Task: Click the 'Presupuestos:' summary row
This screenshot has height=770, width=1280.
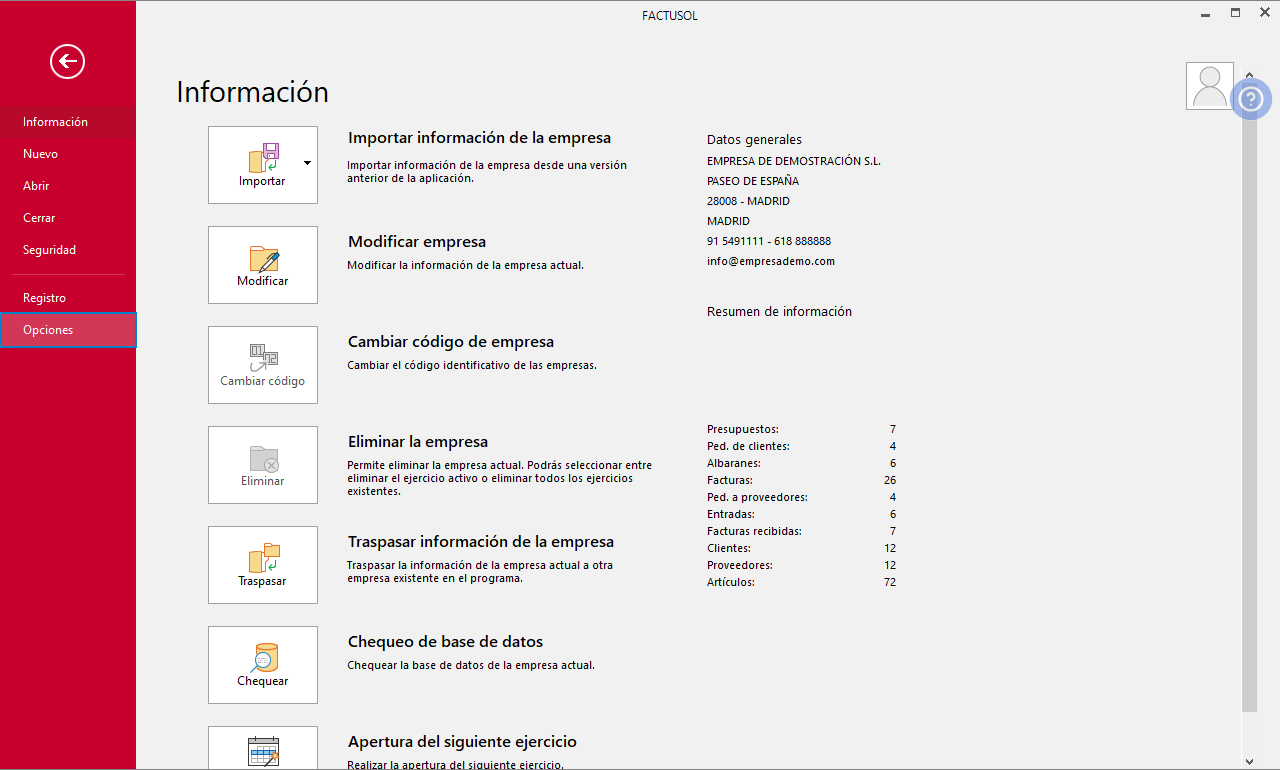Action: (801, 429)
